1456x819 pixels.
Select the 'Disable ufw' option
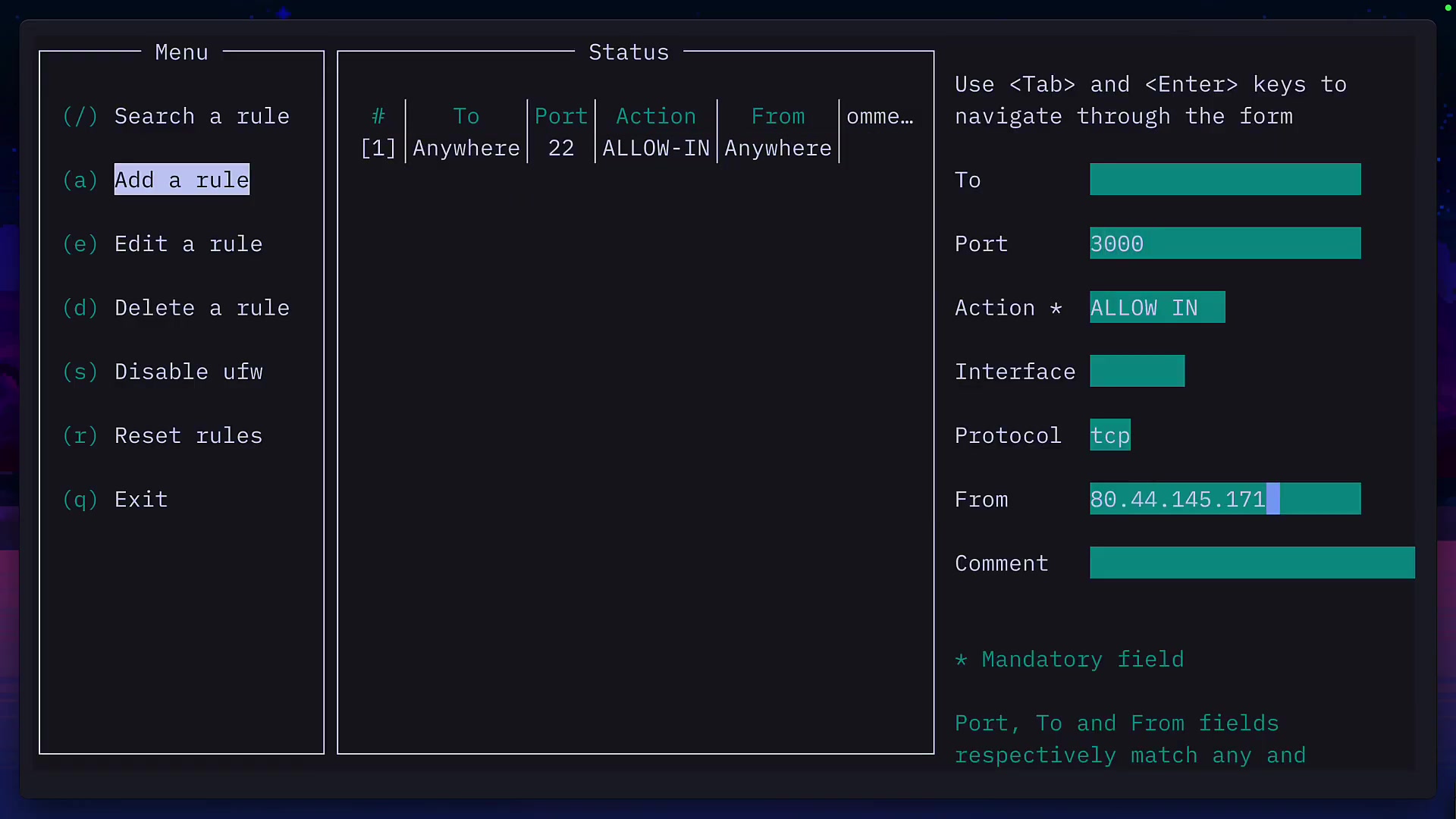(x=188, y=372)
